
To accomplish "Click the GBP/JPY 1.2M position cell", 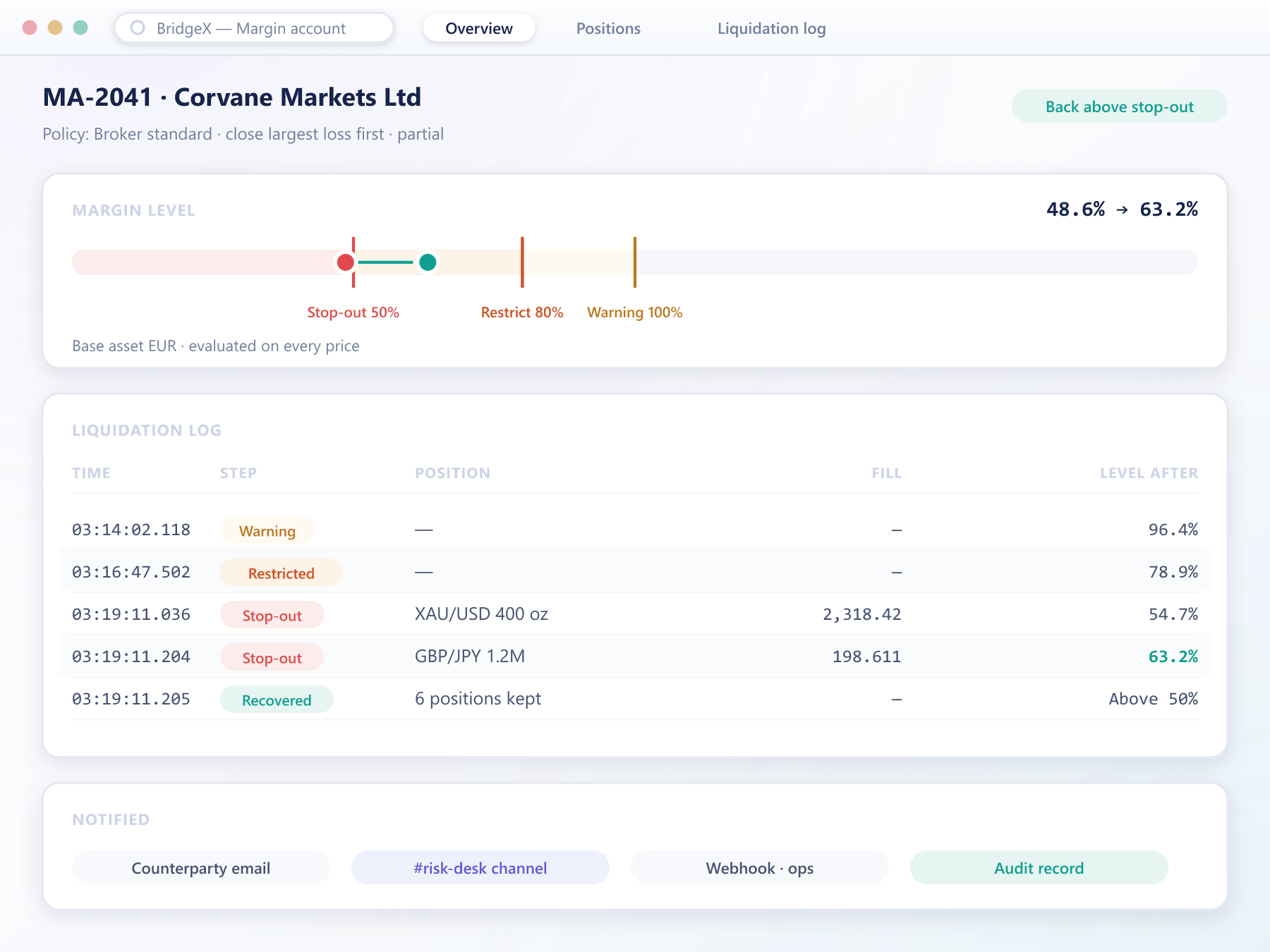I will [x=470, y=657].
